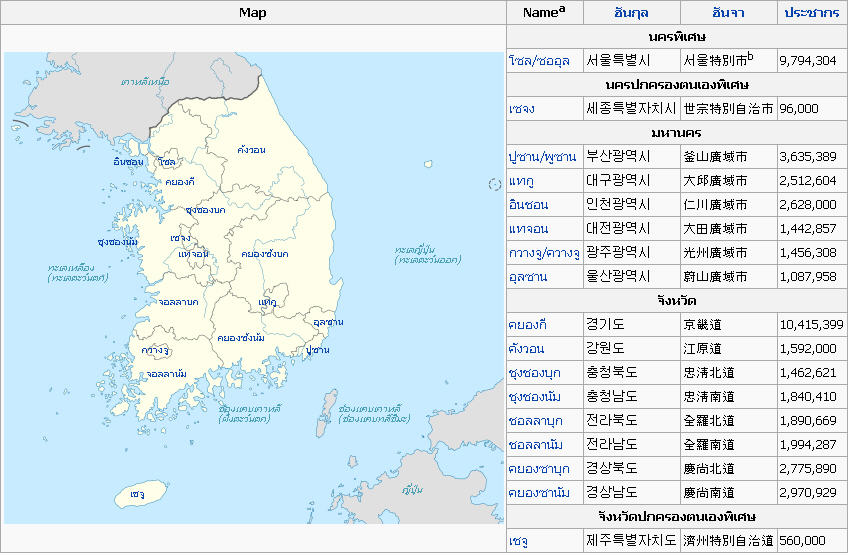Select the hanja cell 世宗特別自治市
Image resolution: width=850 pixels, height=555 pixels.
729,108
